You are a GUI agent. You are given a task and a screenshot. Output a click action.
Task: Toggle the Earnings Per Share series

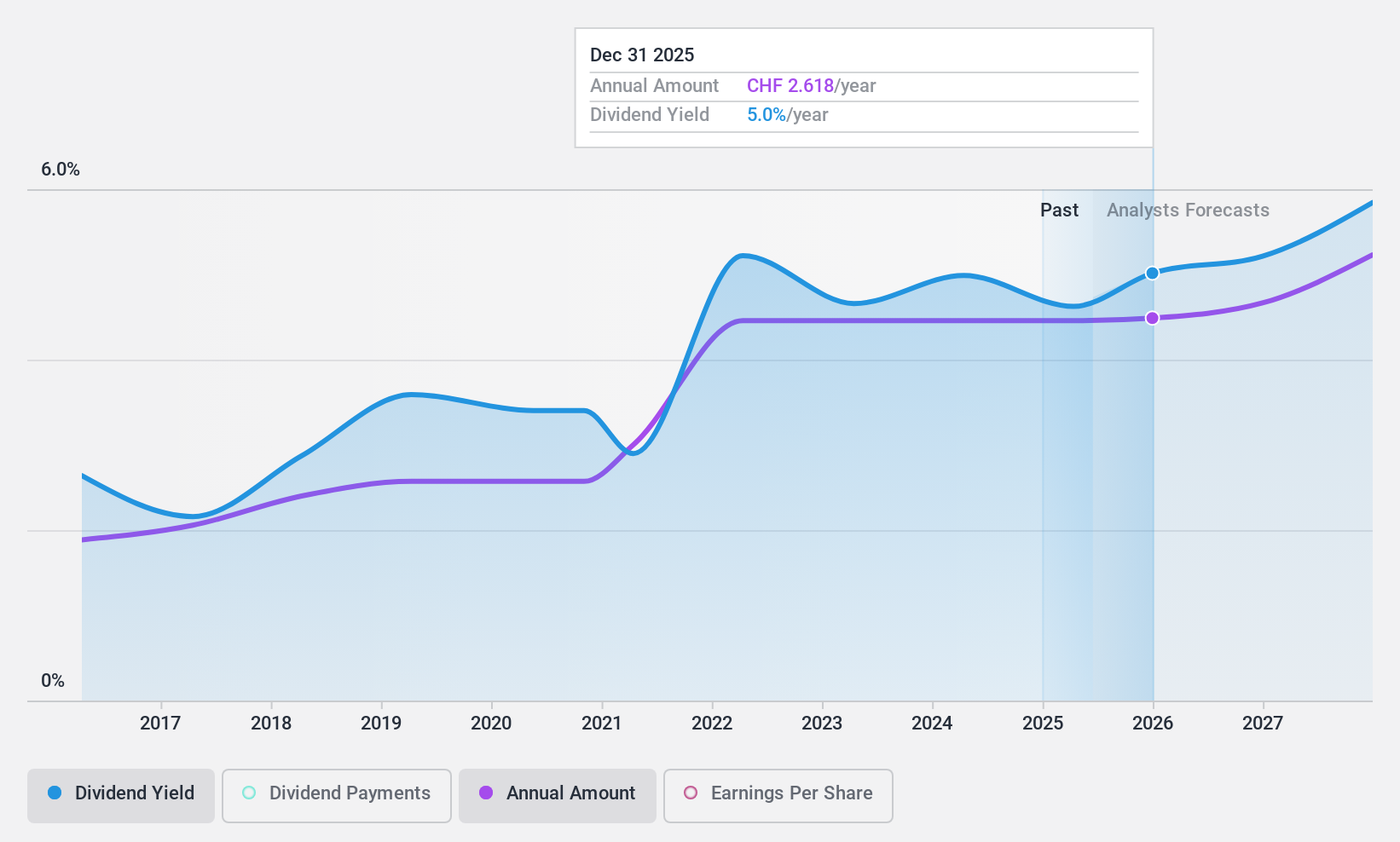[778, 796]
